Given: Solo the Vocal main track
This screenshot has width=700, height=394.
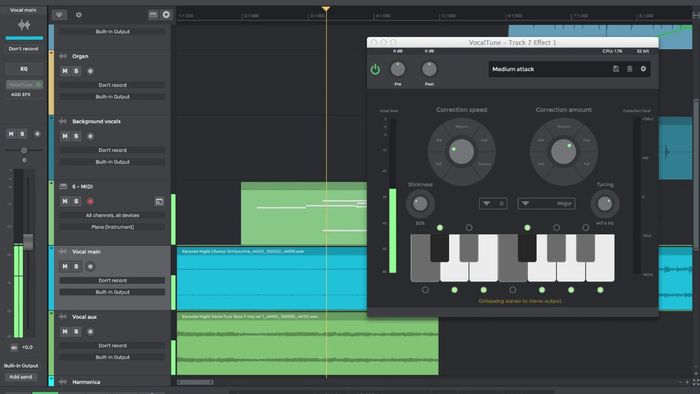Looking at the screenshot, I should pos(76,266).
